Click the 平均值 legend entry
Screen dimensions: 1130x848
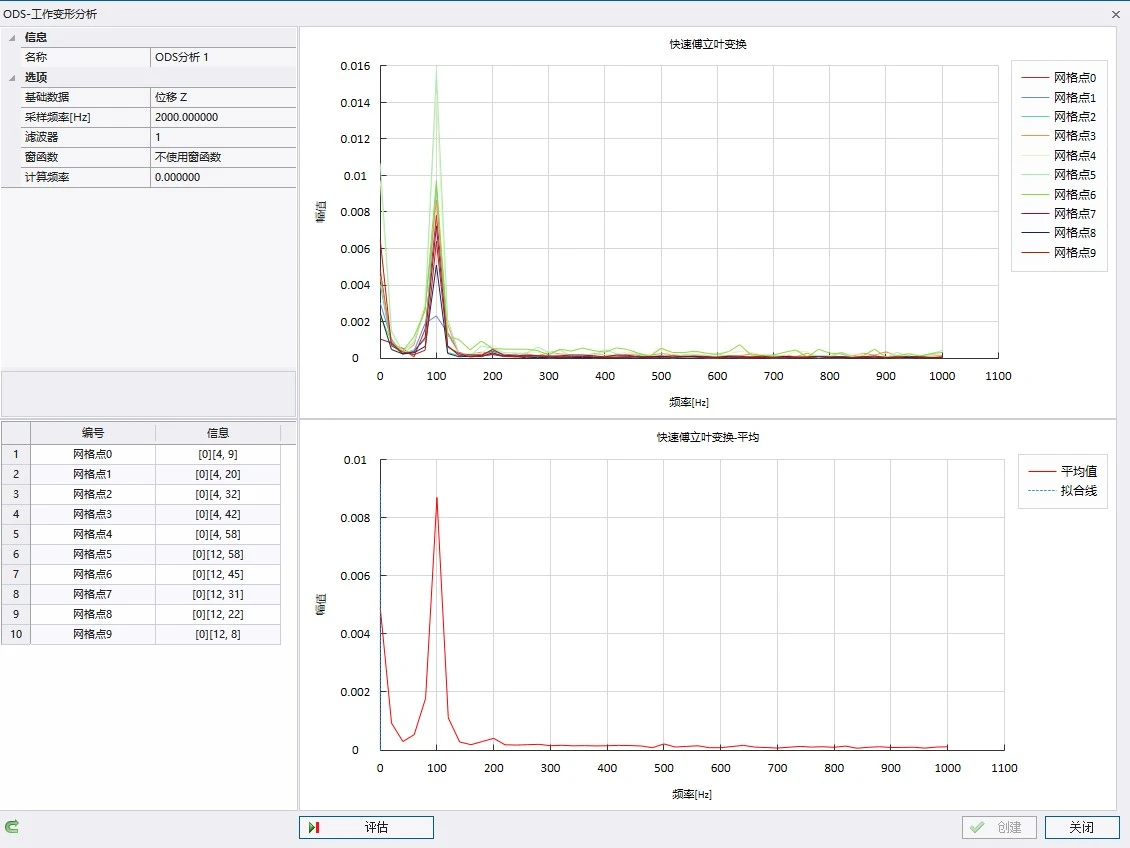tap(1078, 471)
